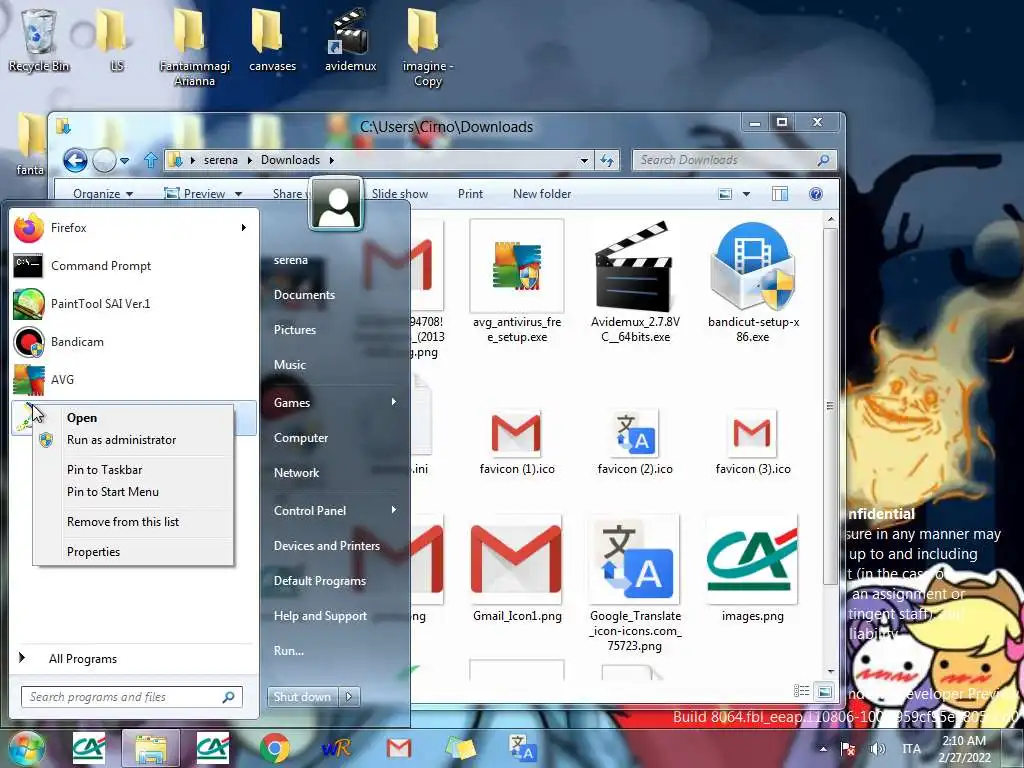Click the Search Downloads field
This screenshot has width=1024, height=768.
[x=734, y=160]
